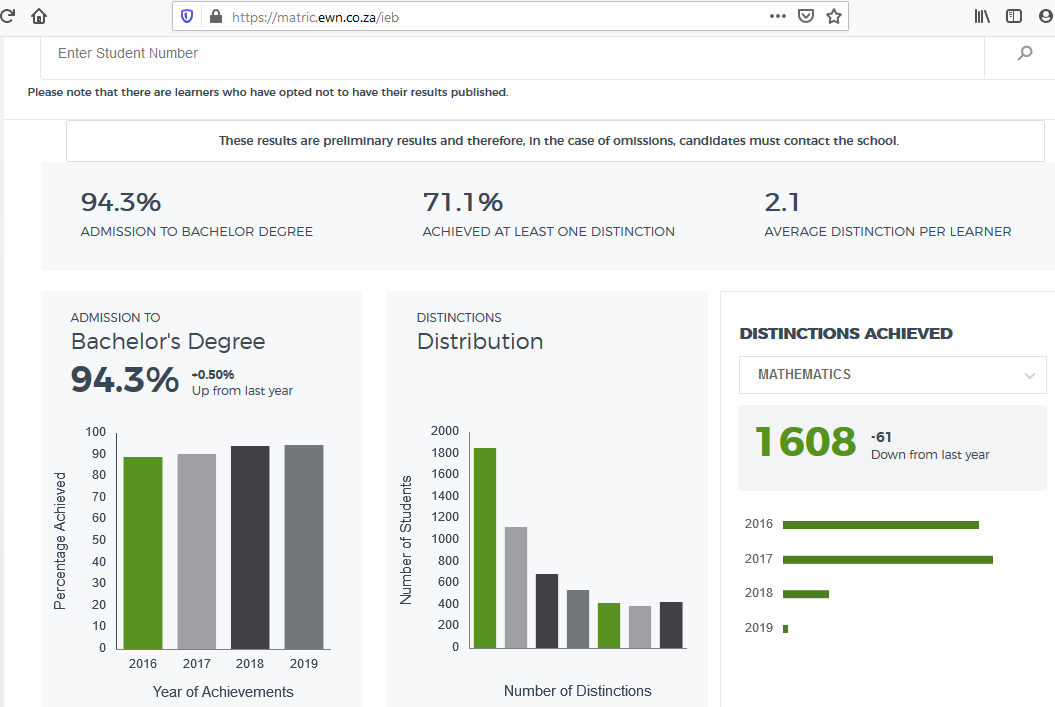This screenshot has height=707, width=1055.
Task: Bookmark this page with the star icon
Action: (834, 16)
